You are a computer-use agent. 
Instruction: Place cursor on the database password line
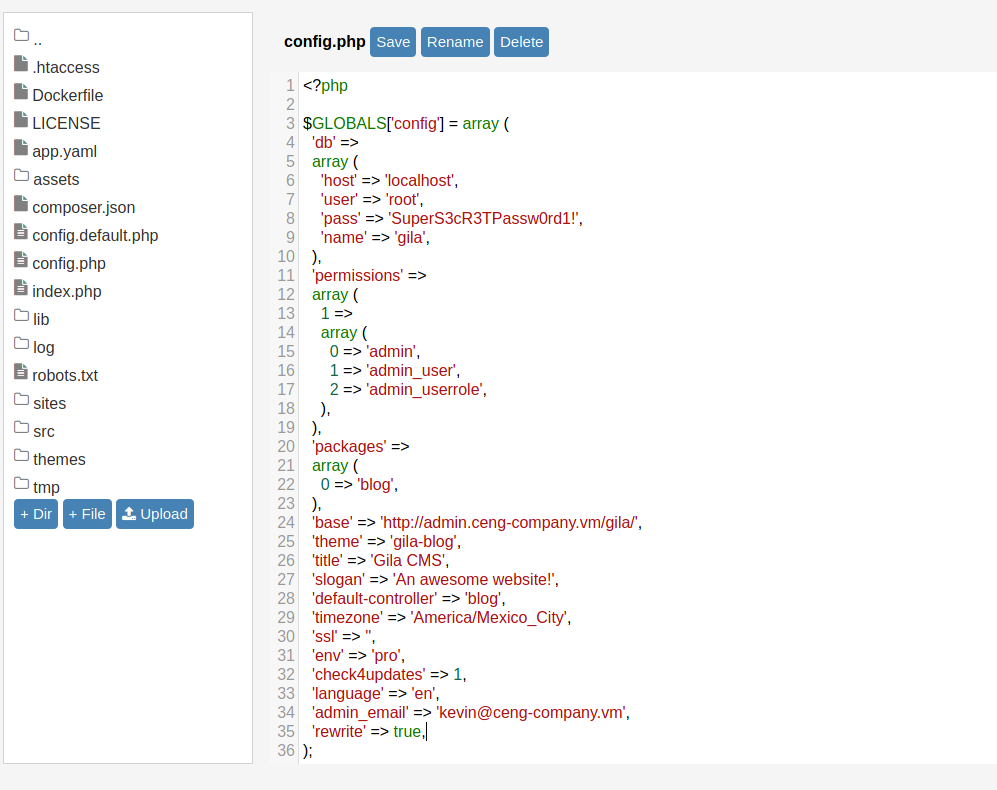pos(450,219)
